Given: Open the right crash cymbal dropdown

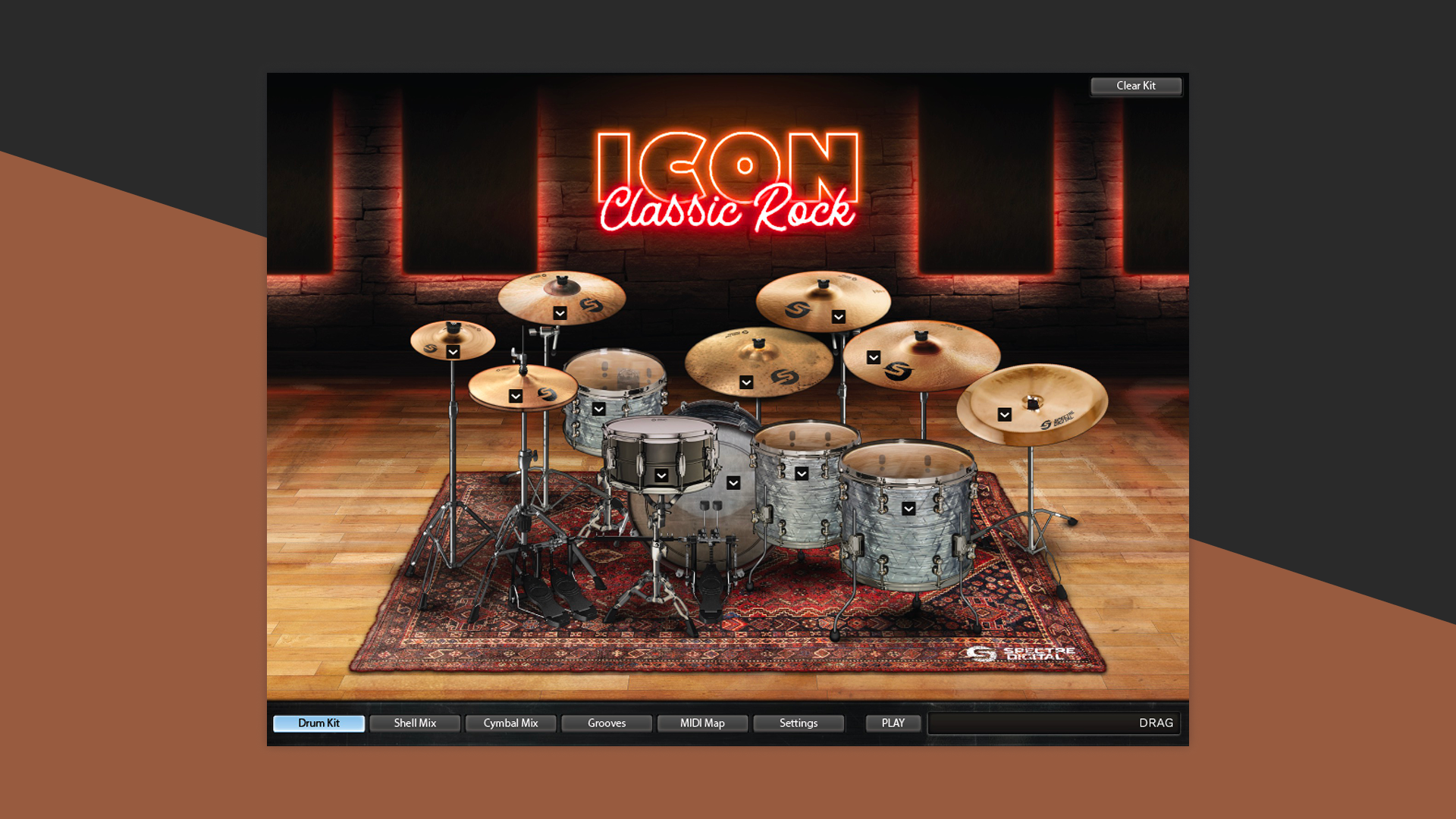Looking at the screenshot, I should (838, 317).
